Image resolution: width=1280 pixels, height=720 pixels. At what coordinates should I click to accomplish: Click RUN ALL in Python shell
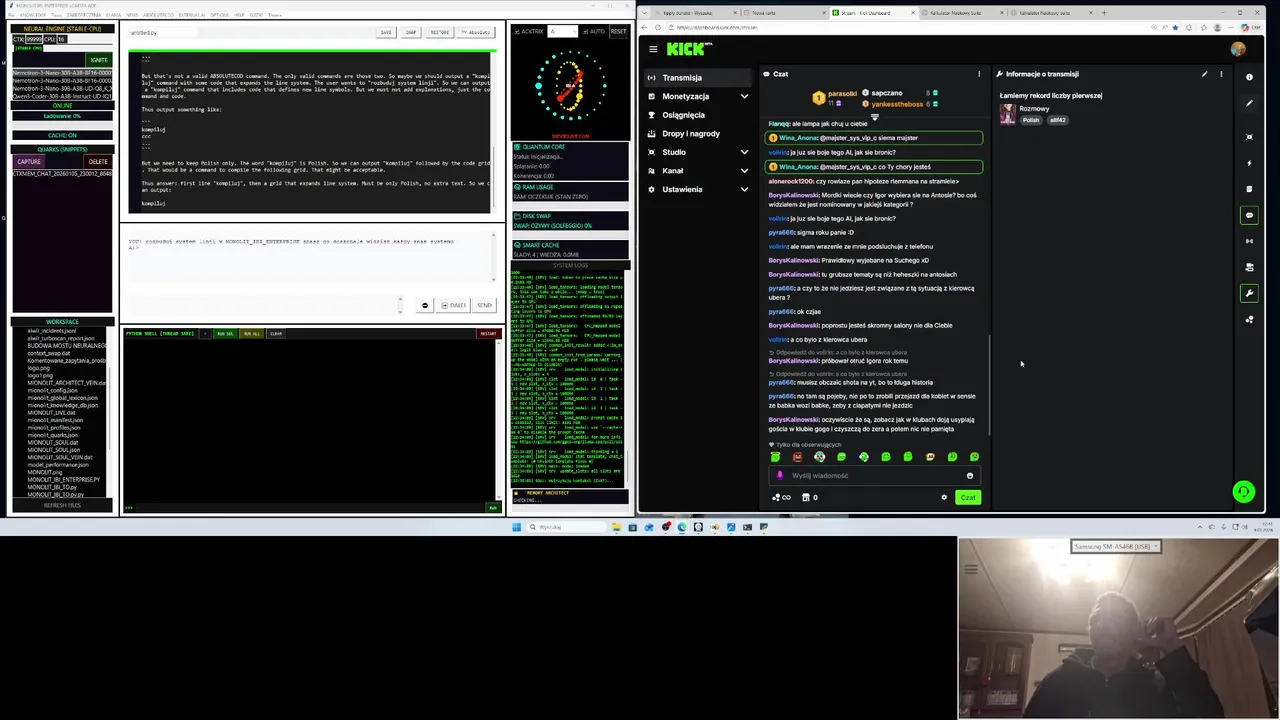pyautogui.click(x=252, y=334)
